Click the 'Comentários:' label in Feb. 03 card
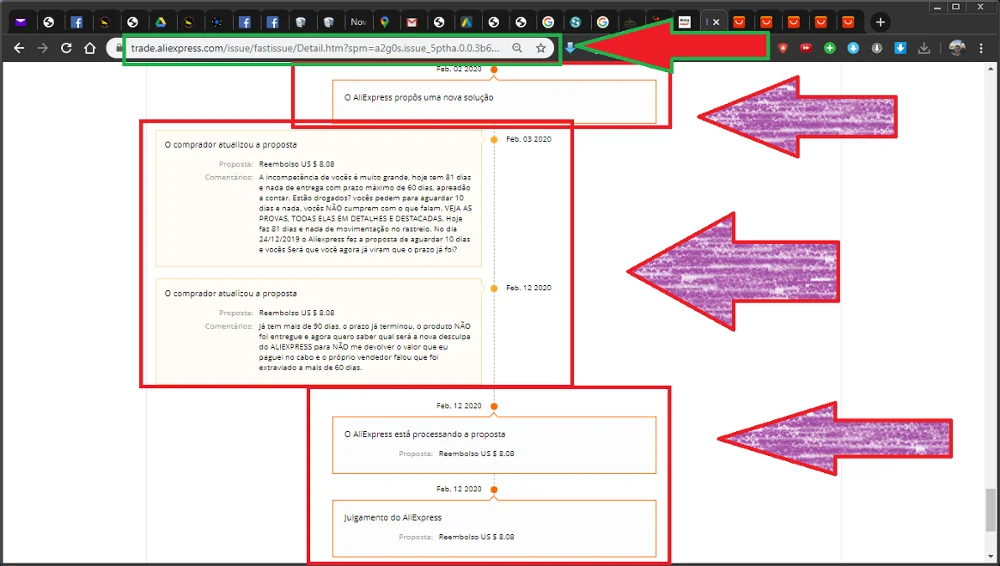 tap(229, 177)
